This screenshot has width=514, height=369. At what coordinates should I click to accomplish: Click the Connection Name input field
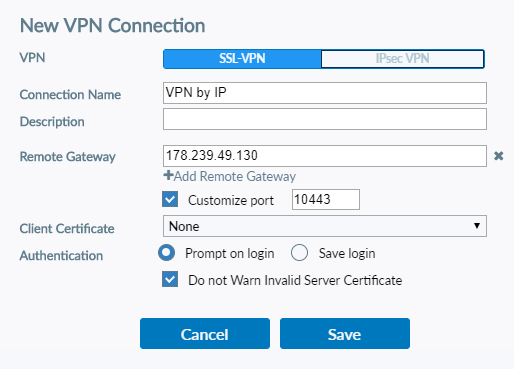click(325, 93)
